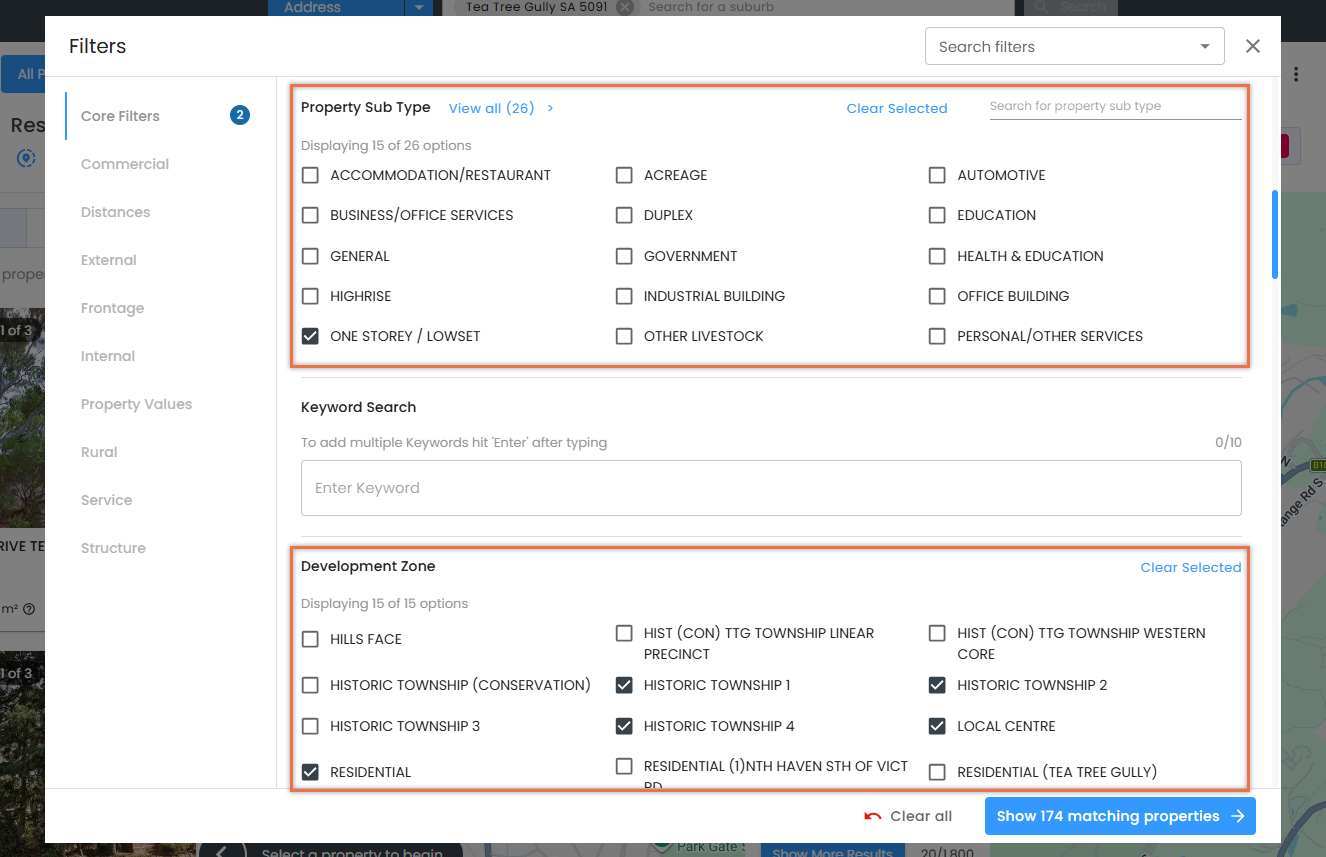Click the chevron next to View all (26)
Screen dimensions: 1326x857
550,108
